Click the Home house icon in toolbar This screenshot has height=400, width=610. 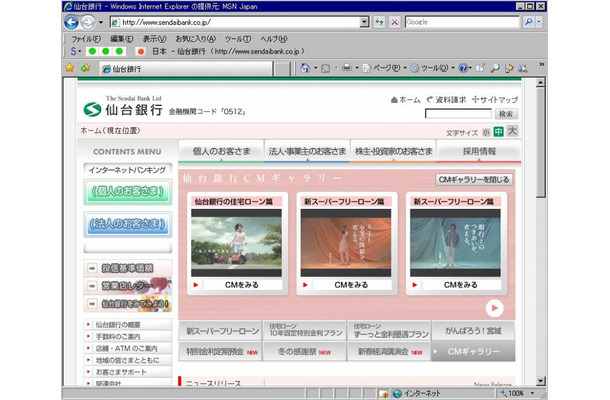(x=305, y=68)
